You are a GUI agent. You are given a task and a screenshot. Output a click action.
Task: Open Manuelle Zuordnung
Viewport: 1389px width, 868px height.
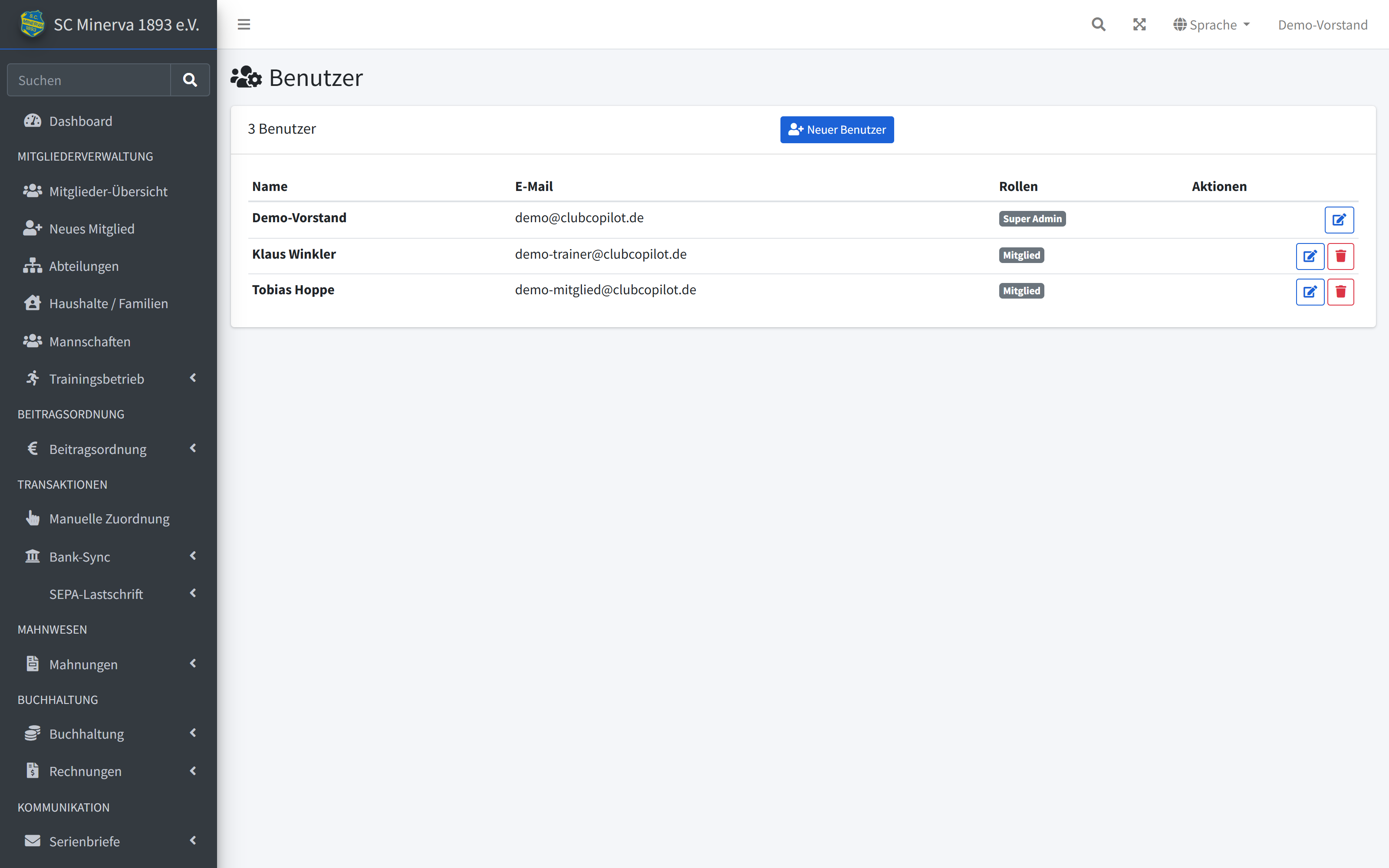pyautogui.click(x=109, y=518)
